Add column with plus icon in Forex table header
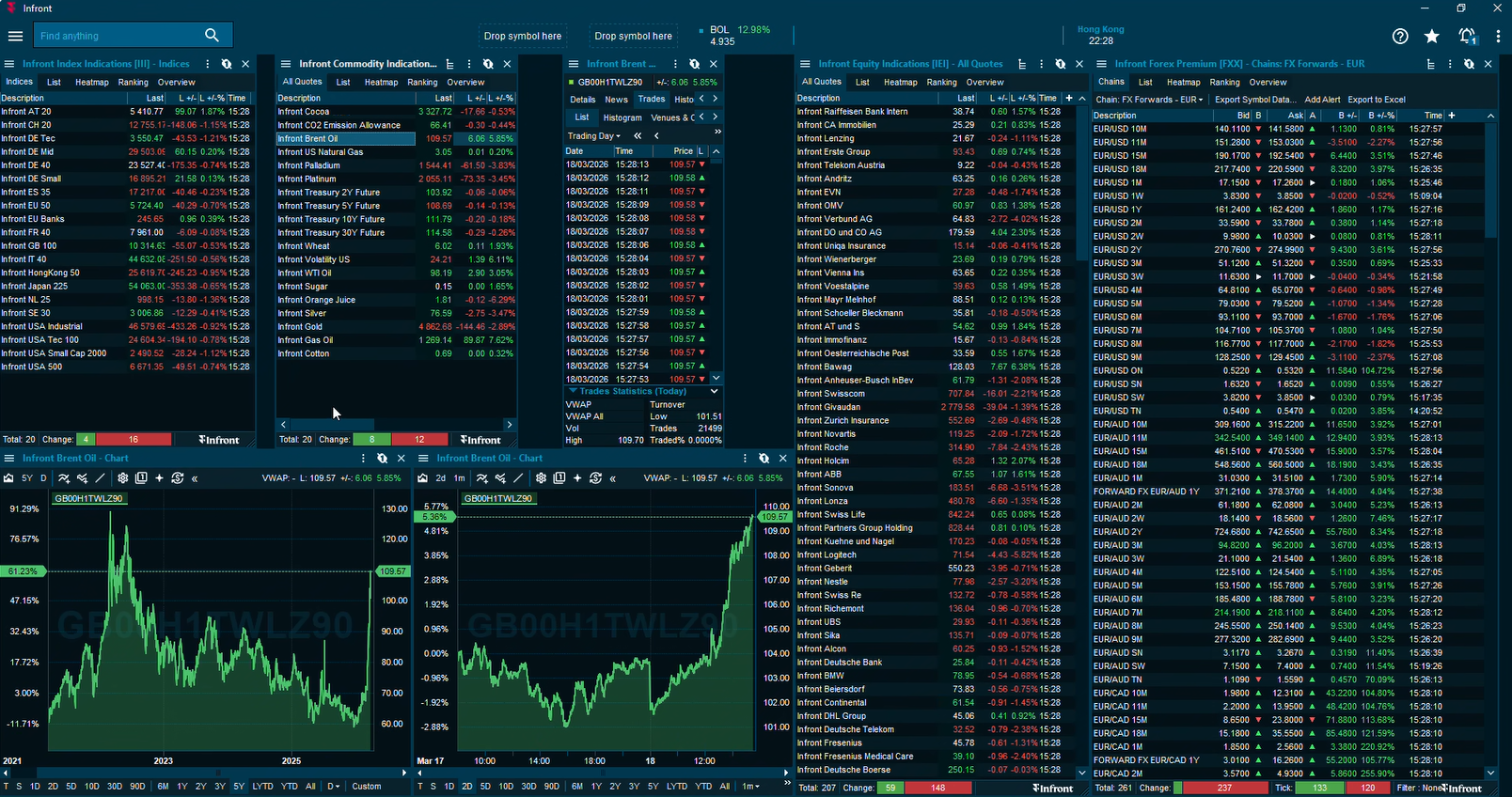Viewport: 1512px width, 797px height. tap(1452, 116)
